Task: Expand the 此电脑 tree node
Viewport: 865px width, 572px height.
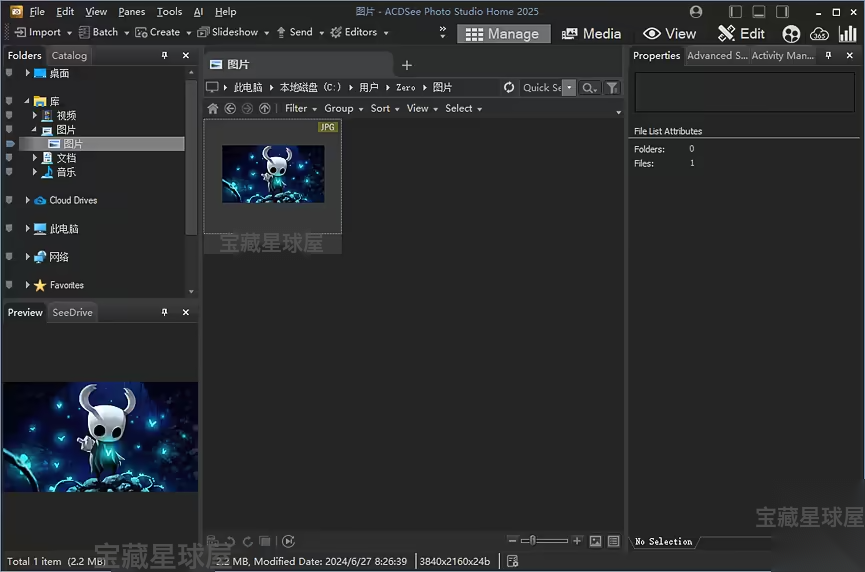Action: click(28, 228)
